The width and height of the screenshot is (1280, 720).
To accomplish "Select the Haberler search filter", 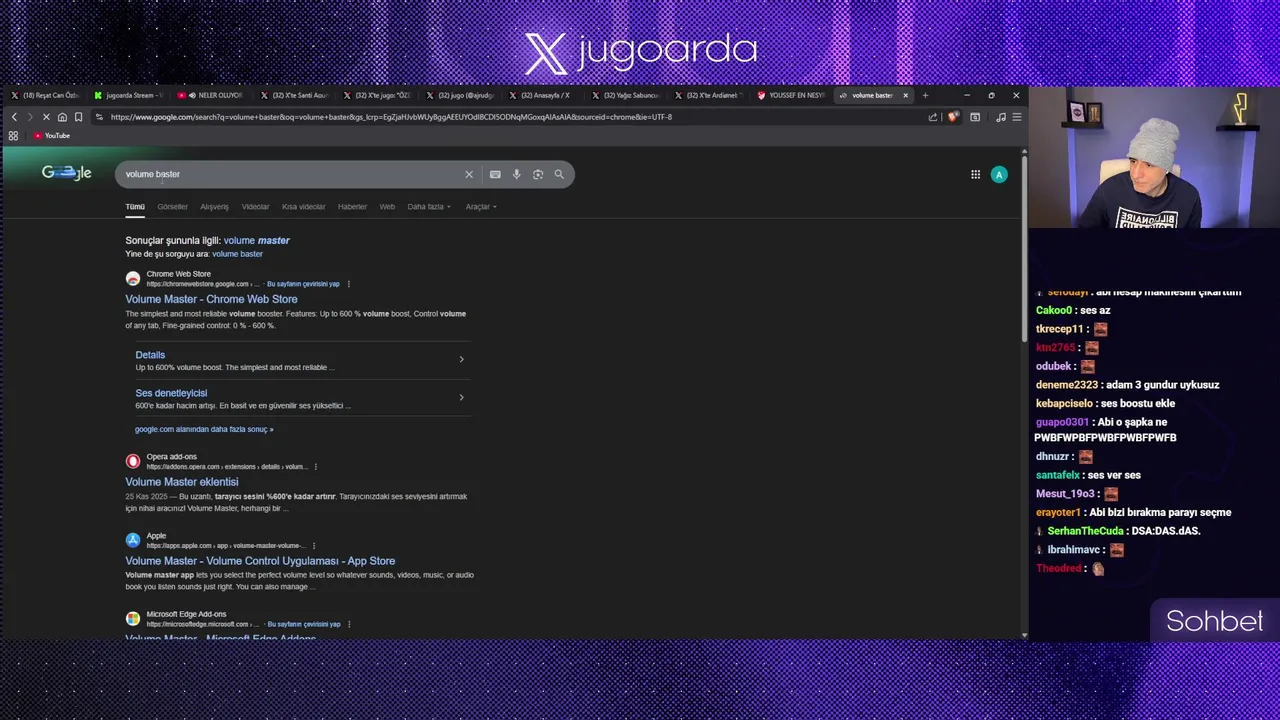I will [x=352, y=207].
